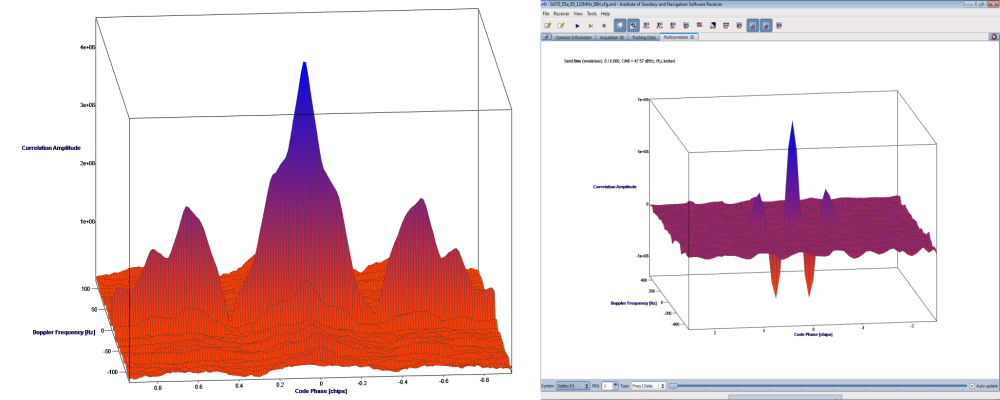The height and width of the screenshot is (400, 1000).
Task: Open the Receiver menu
Action: (561, 13)
